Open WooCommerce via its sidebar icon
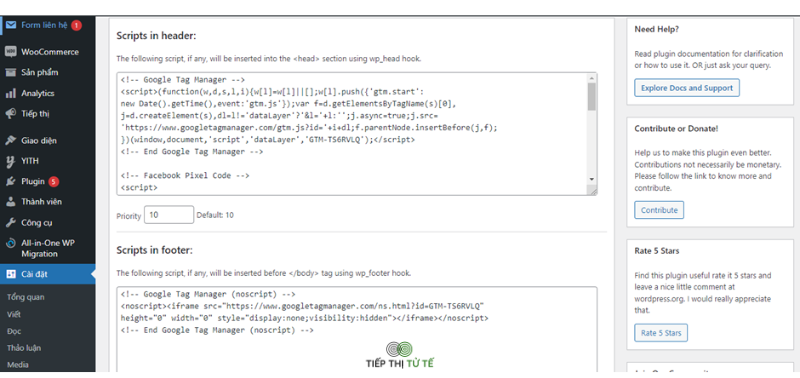This screenshot has height=378, width=800. click(x=11, y=52)
